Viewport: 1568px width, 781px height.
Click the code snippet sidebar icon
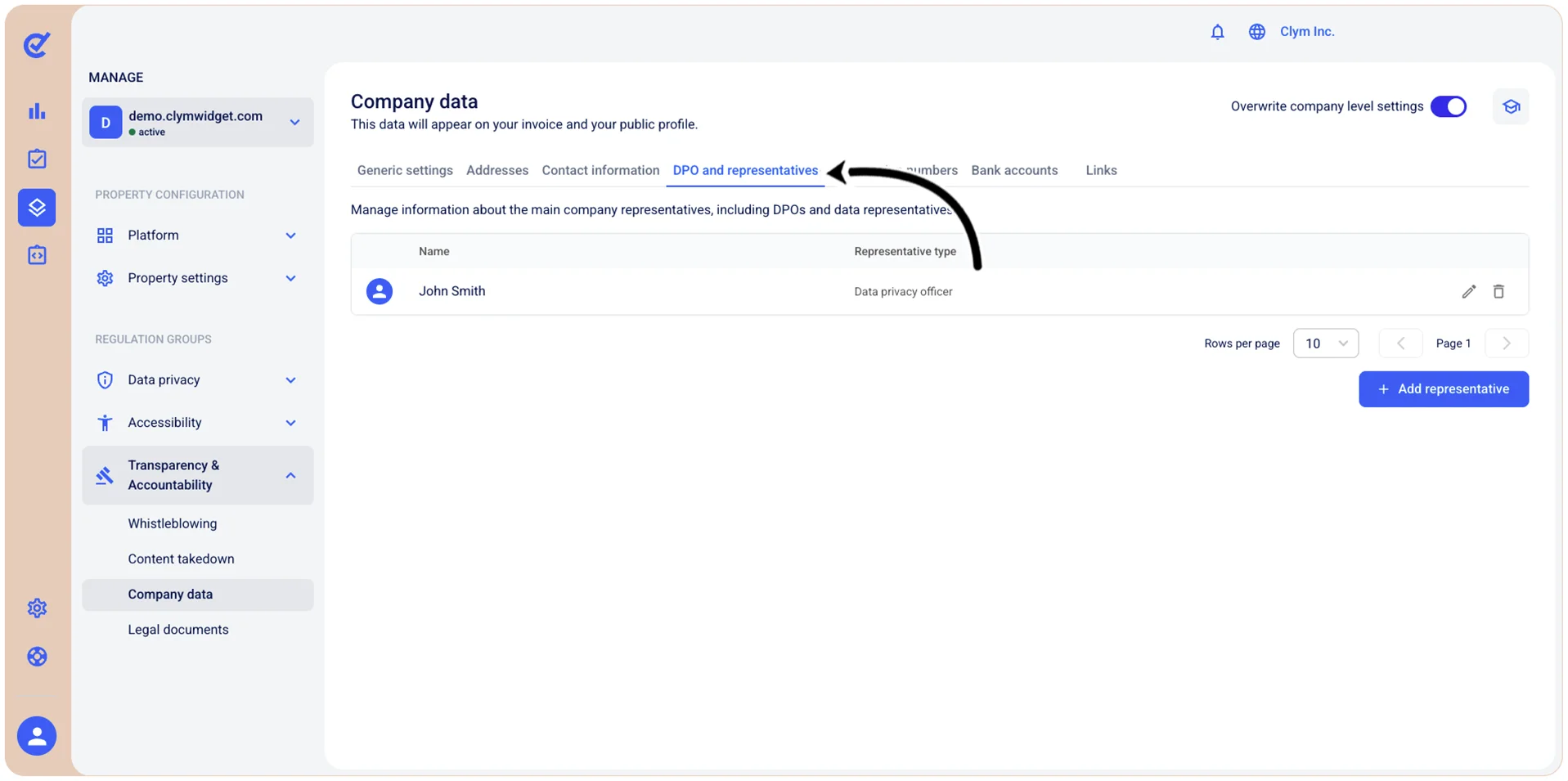[x=37, y=255]
